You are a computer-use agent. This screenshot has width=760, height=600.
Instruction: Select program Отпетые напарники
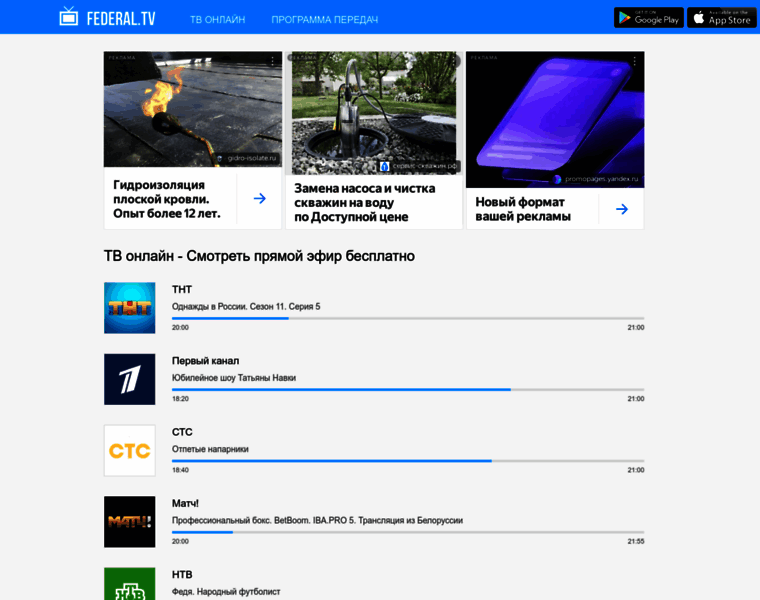210,449
